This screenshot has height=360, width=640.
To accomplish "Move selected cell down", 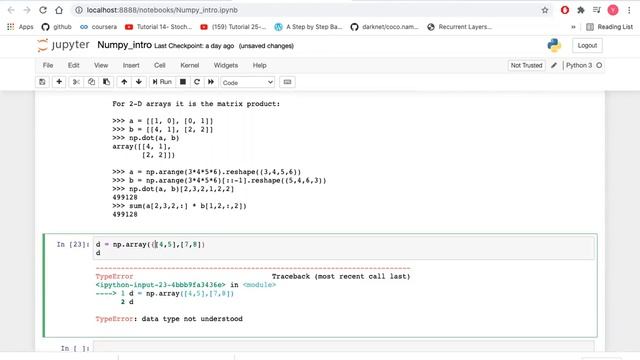I will (139, 82).
